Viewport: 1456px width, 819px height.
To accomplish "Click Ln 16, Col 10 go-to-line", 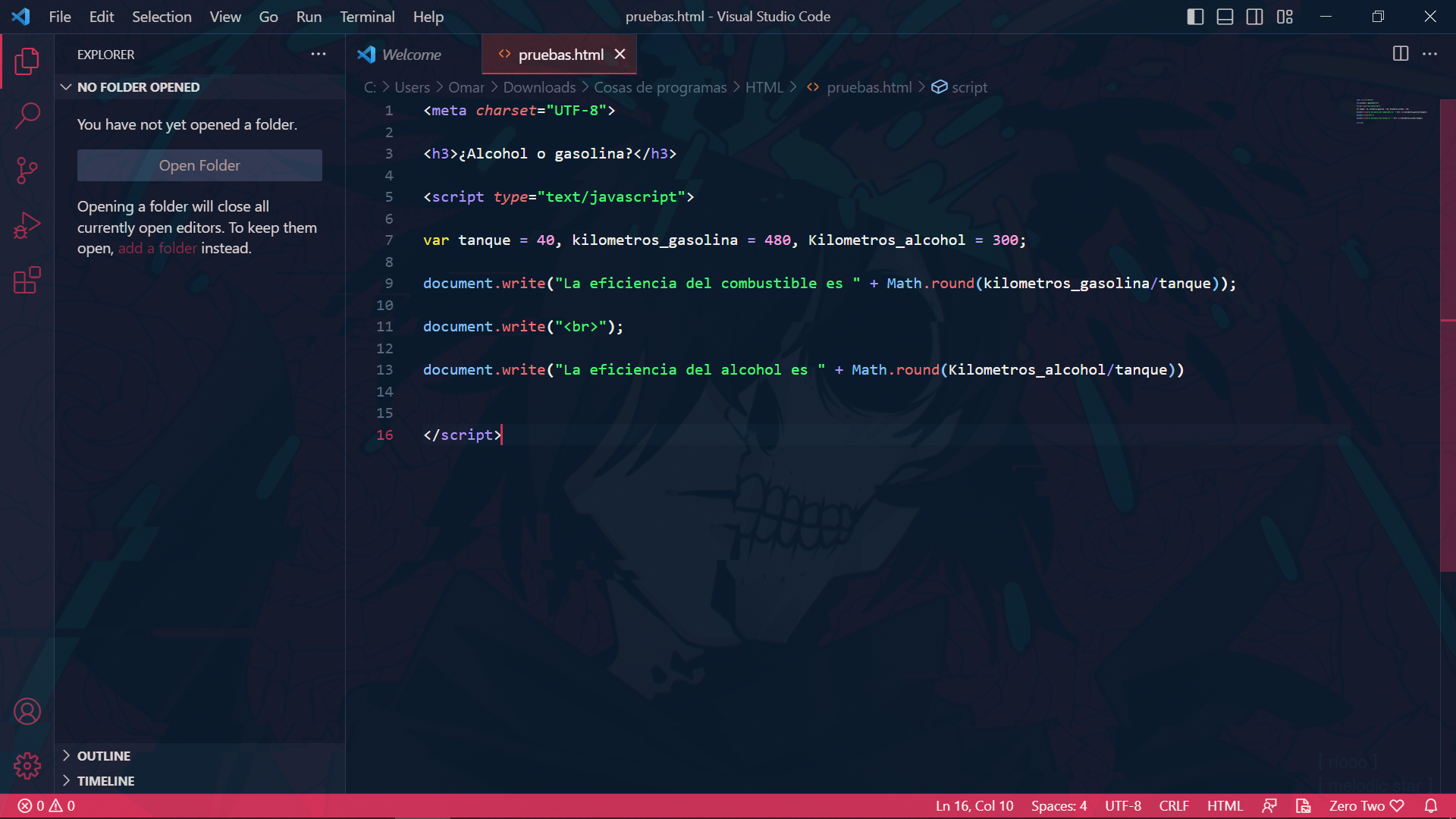I will click(x=974, y=806).
